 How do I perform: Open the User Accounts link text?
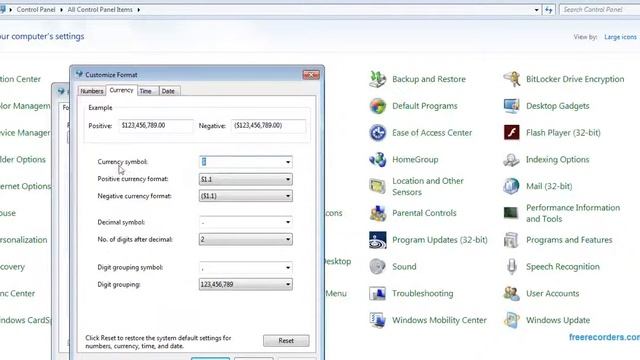[x=552, y=293]
